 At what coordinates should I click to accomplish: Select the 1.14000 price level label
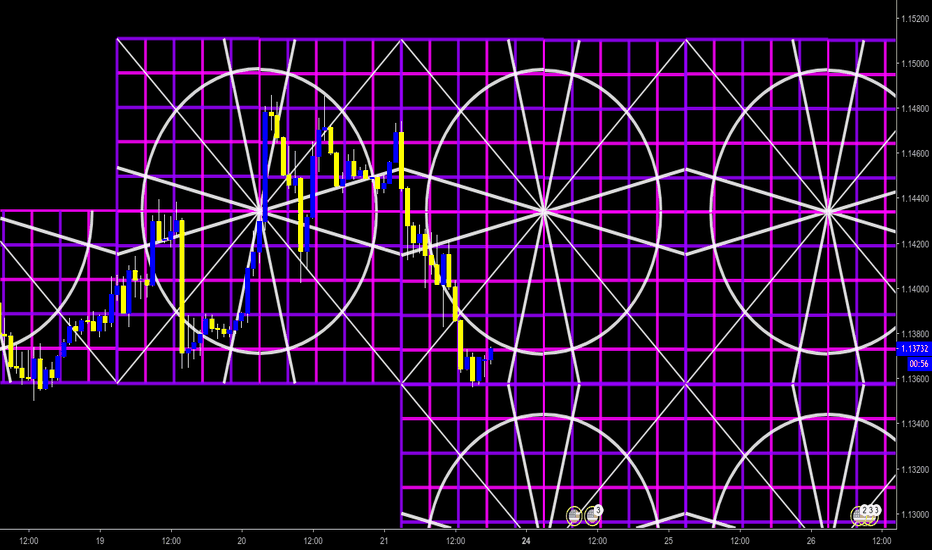coord(915,289)
